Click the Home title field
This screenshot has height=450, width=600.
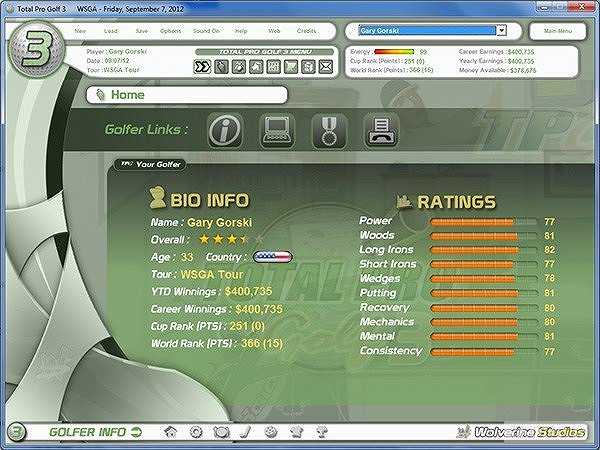(187, 95)
